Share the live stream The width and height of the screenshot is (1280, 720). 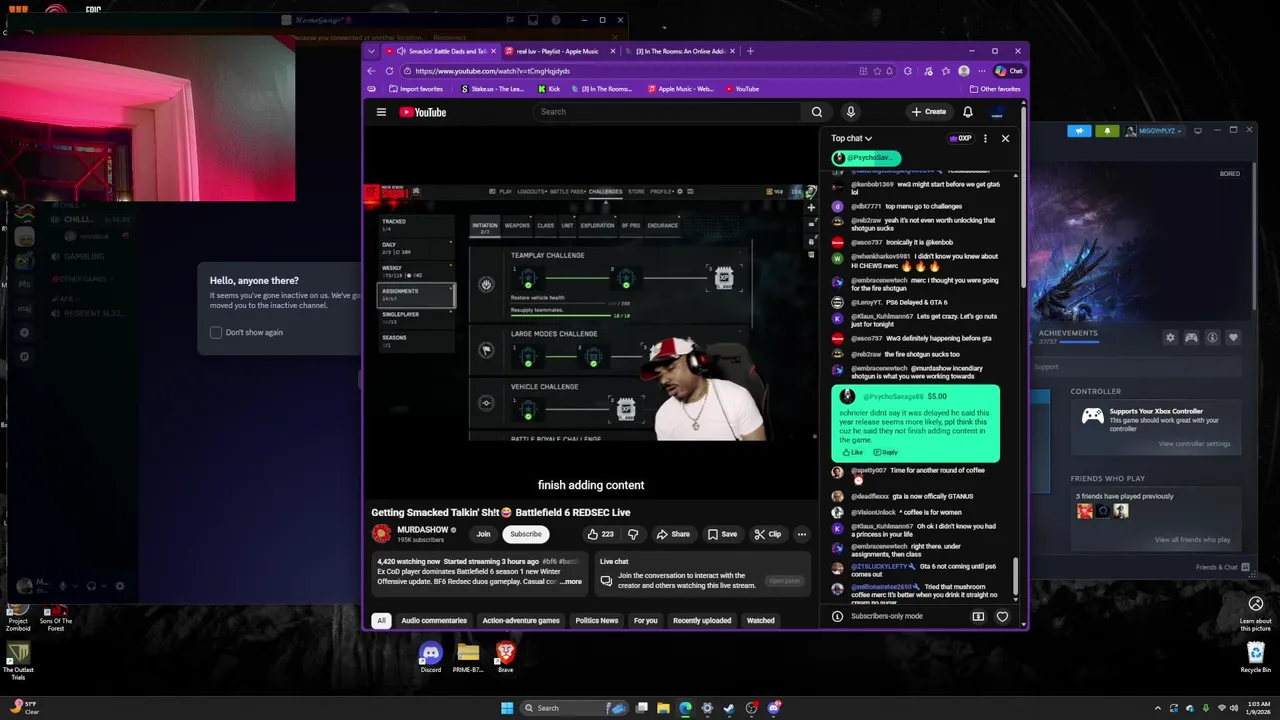[673, 534]
